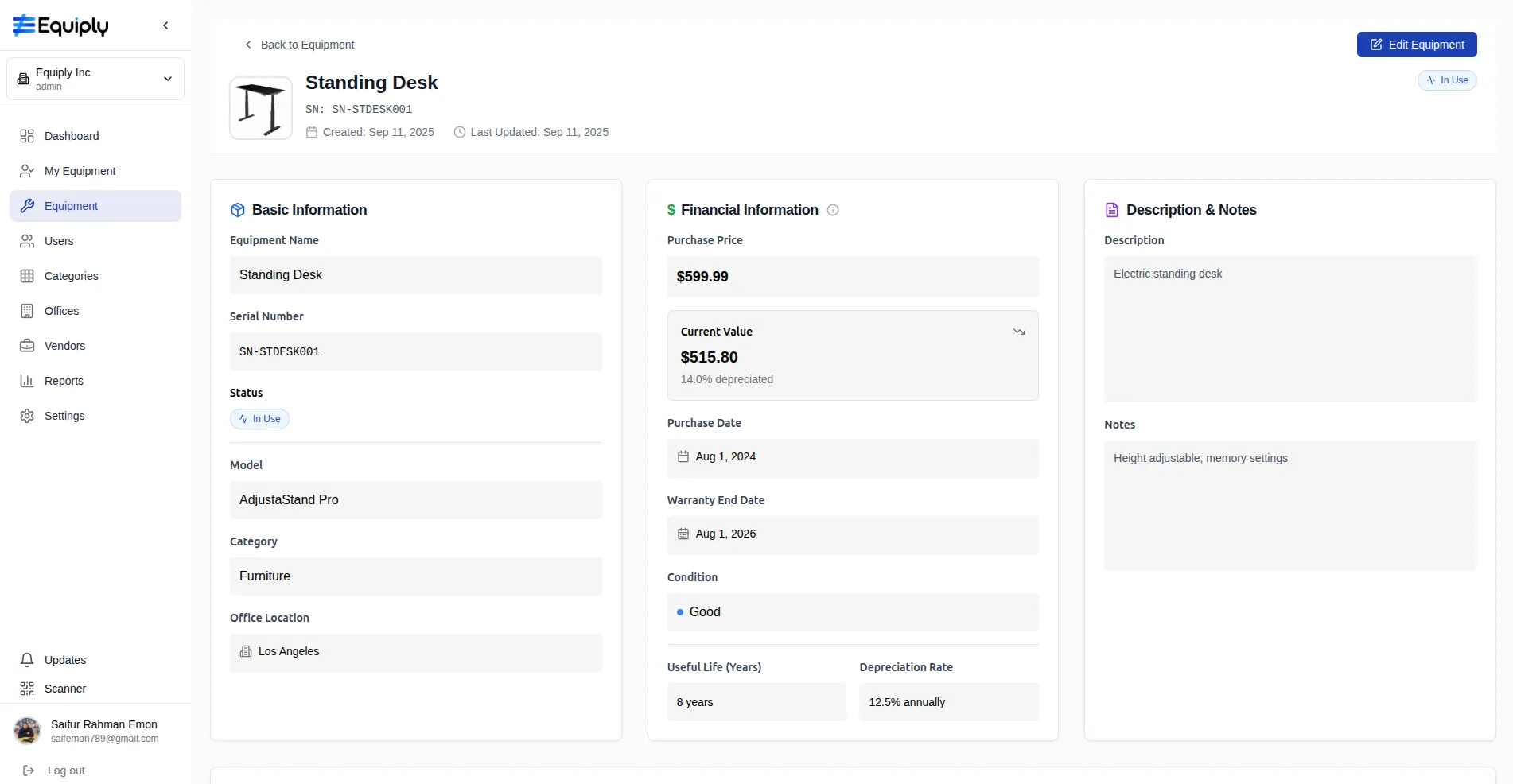Click the Financial Information info icon
The width and height of the screenshot is (1513, 784).
click(x=833, y=210)
